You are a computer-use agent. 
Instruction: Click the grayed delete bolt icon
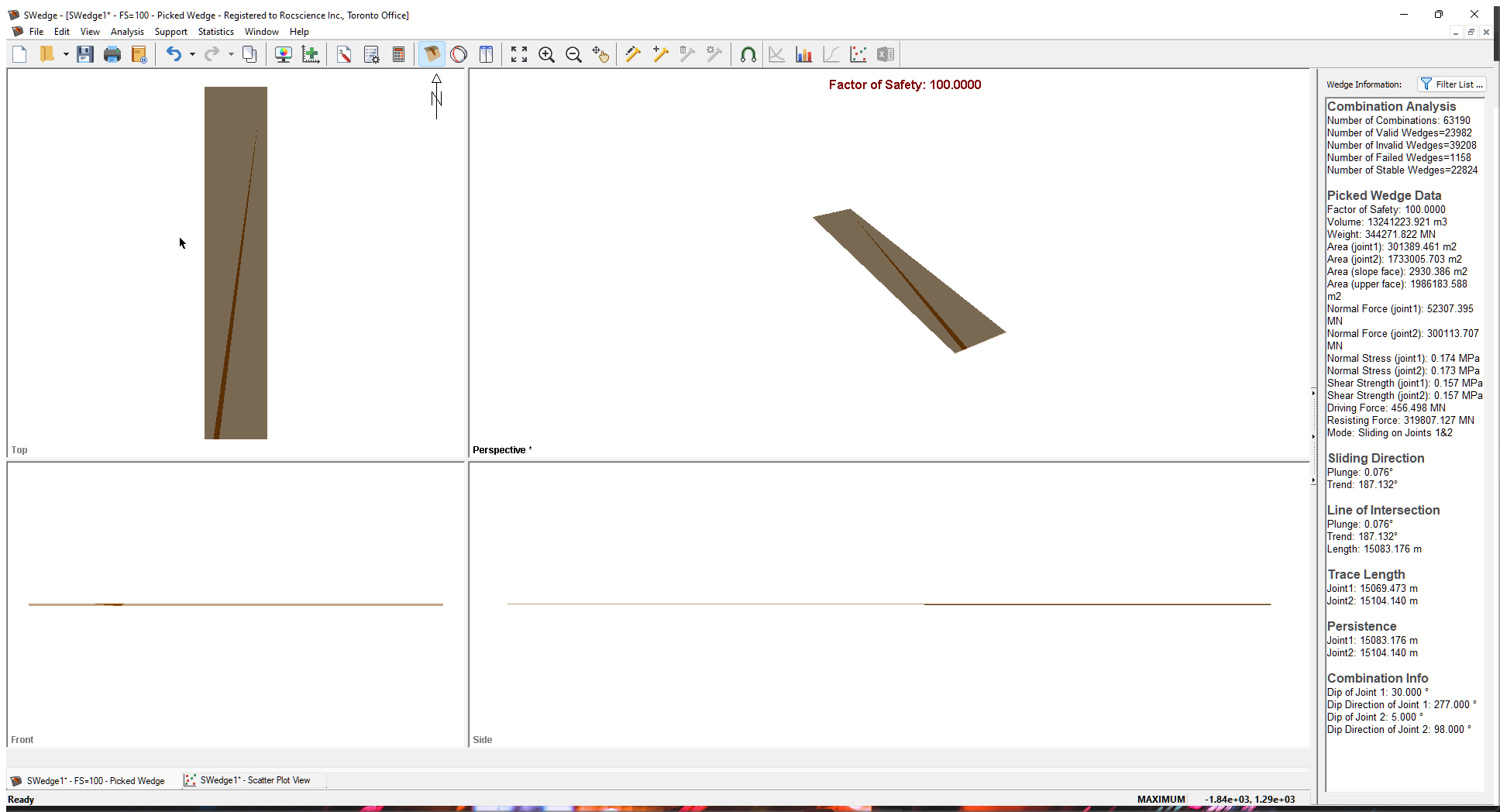pos(687,54)
